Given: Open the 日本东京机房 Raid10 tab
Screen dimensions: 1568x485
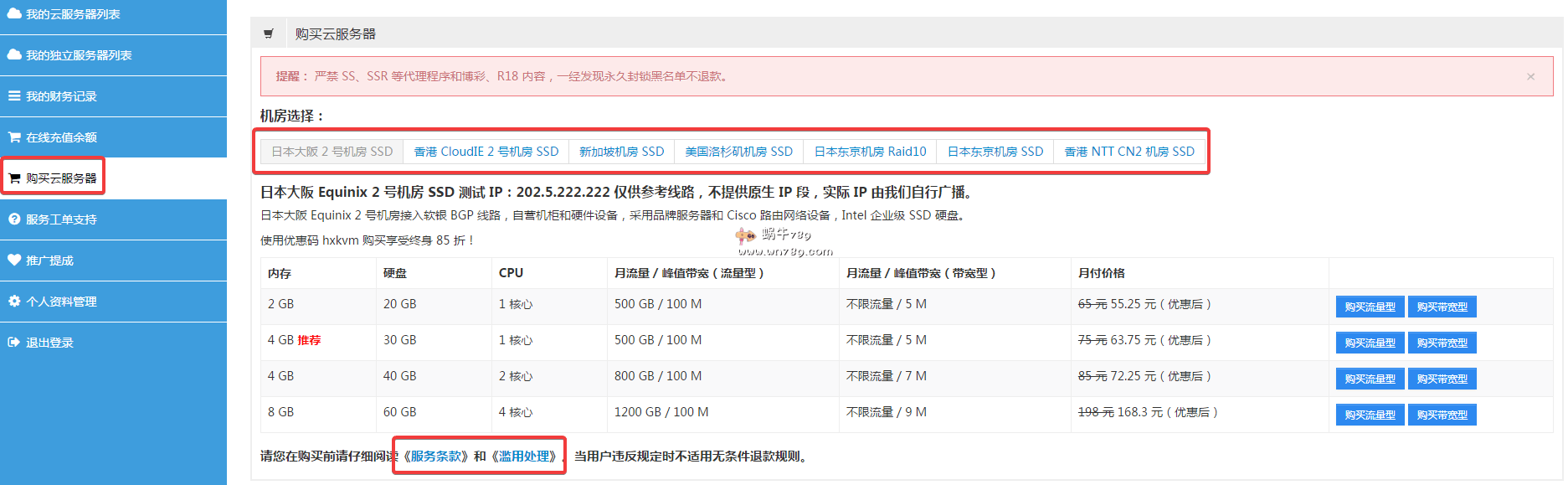Looking at the screenshot, I should pos(870,152).
